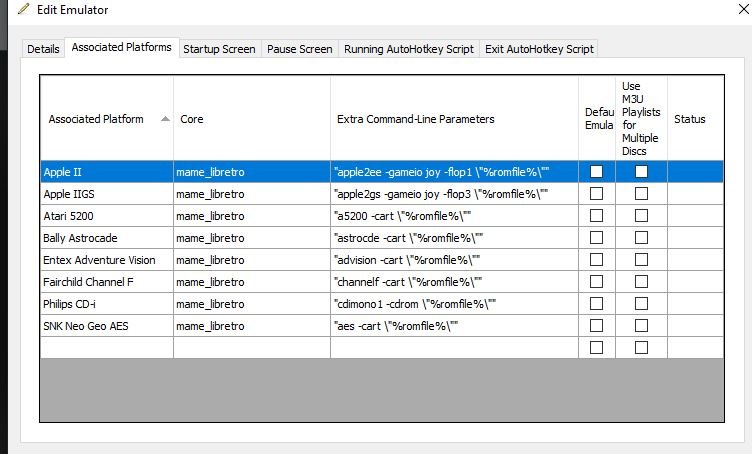Image resolution: width=752 pixels, height=454 pixels.
Task: Sort by the Core column header
Action: click(251, 119)
